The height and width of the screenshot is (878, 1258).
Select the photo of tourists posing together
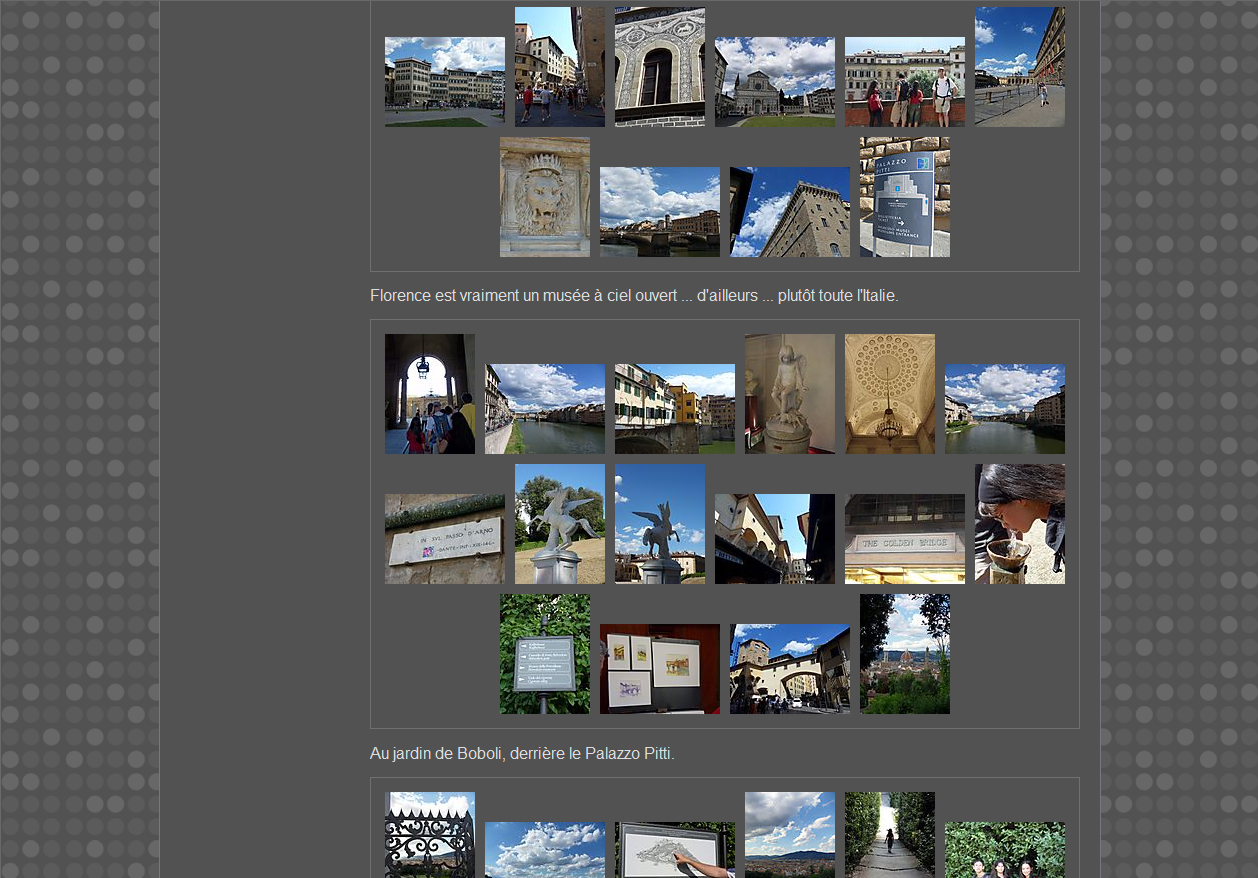tap(904, 82)
